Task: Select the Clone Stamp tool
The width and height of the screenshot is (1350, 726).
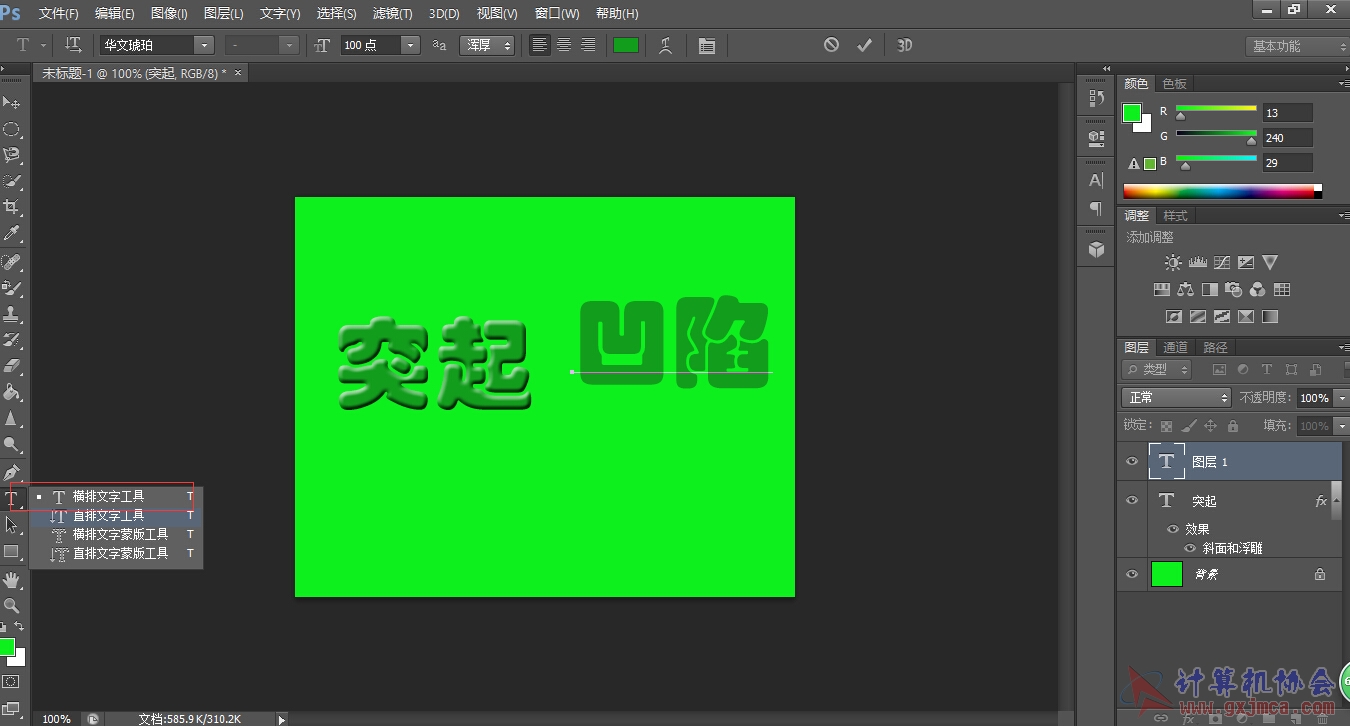Action: point(12,314)
